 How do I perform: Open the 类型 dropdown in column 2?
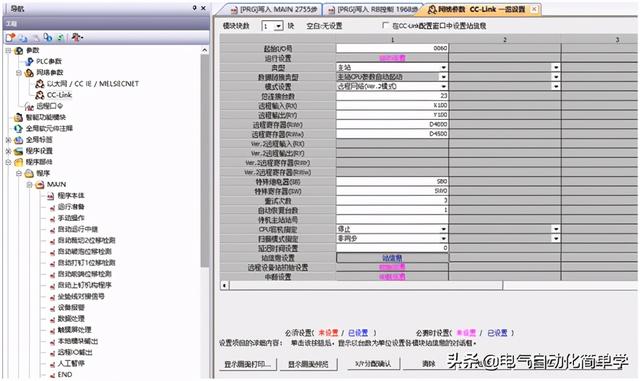pos(556,67)
